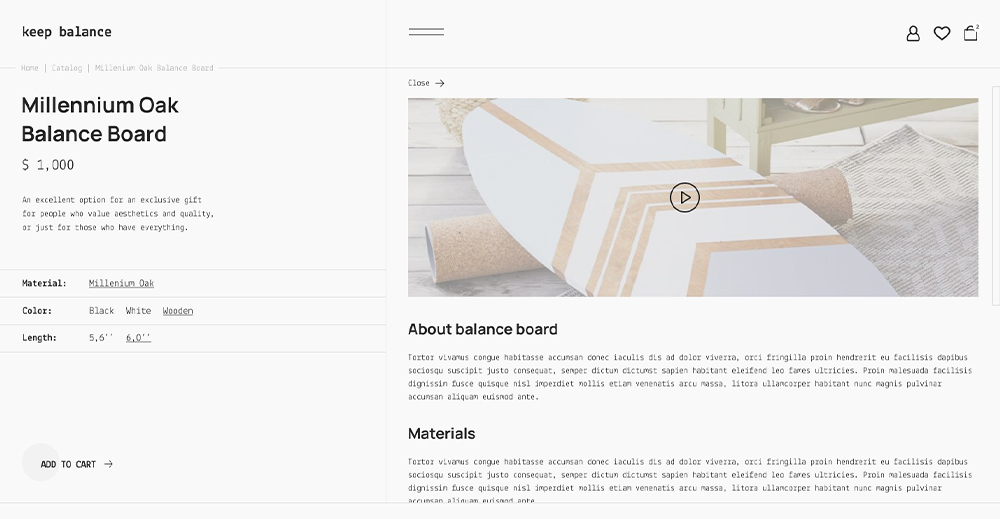1000x519 pixels.
Task: Select Black color option
Action: coord(101,311)
